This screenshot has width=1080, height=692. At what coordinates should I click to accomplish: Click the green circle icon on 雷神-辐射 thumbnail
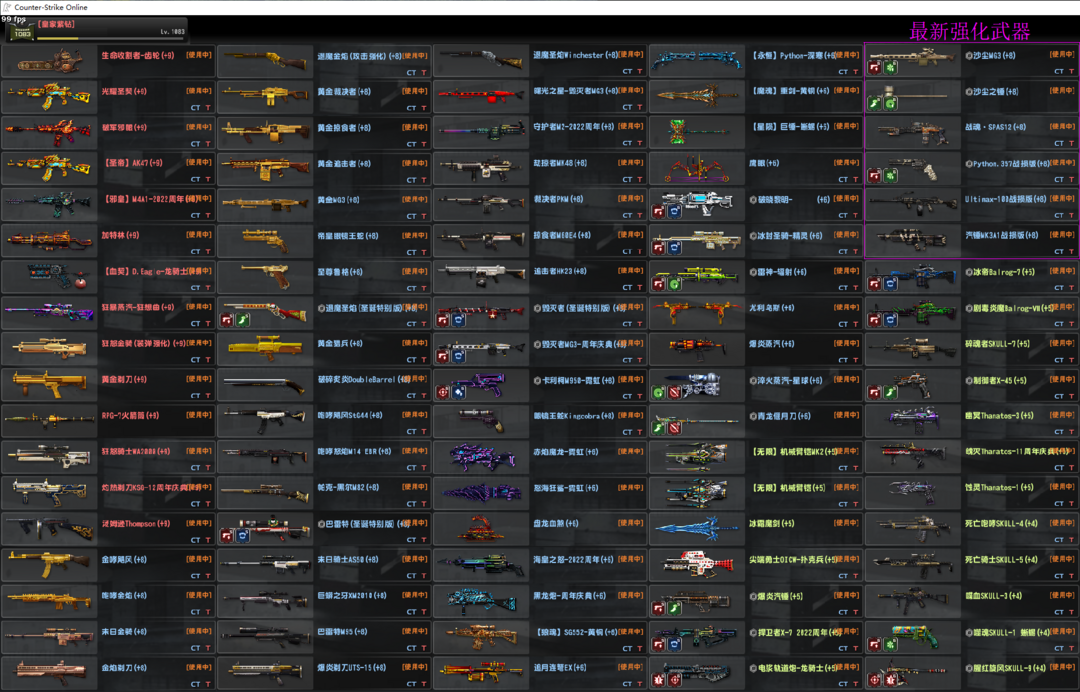click(675, 284)
